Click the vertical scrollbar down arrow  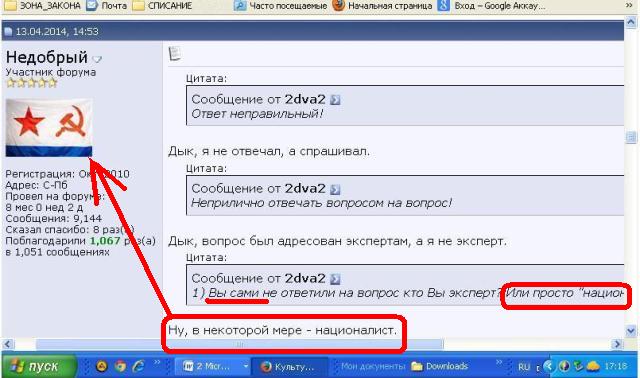(x=631, y=330)
